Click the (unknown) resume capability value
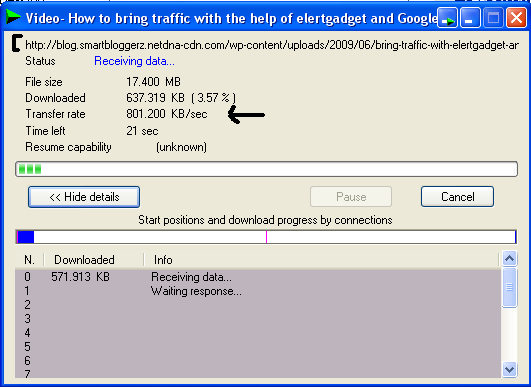This screenshot has width=531, height=387. pyautogui.click(x=182, y=147)
